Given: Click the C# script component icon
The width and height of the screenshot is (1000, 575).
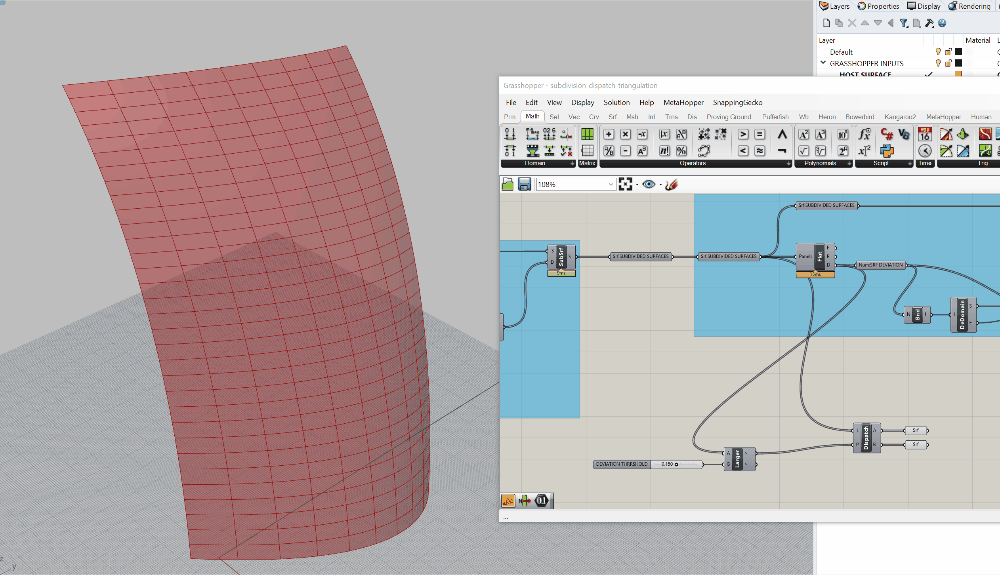Looking at the screenshot, I should 887,134.
